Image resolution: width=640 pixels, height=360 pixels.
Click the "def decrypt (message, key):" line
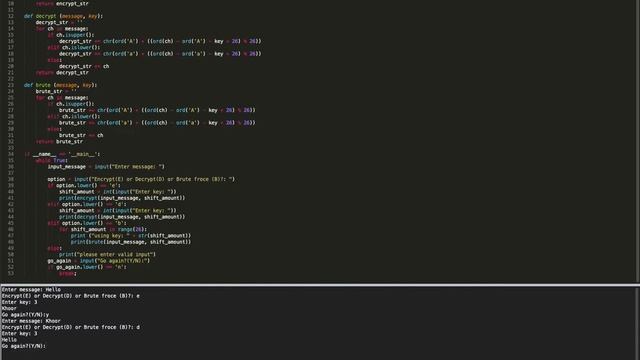click(63, 16)
